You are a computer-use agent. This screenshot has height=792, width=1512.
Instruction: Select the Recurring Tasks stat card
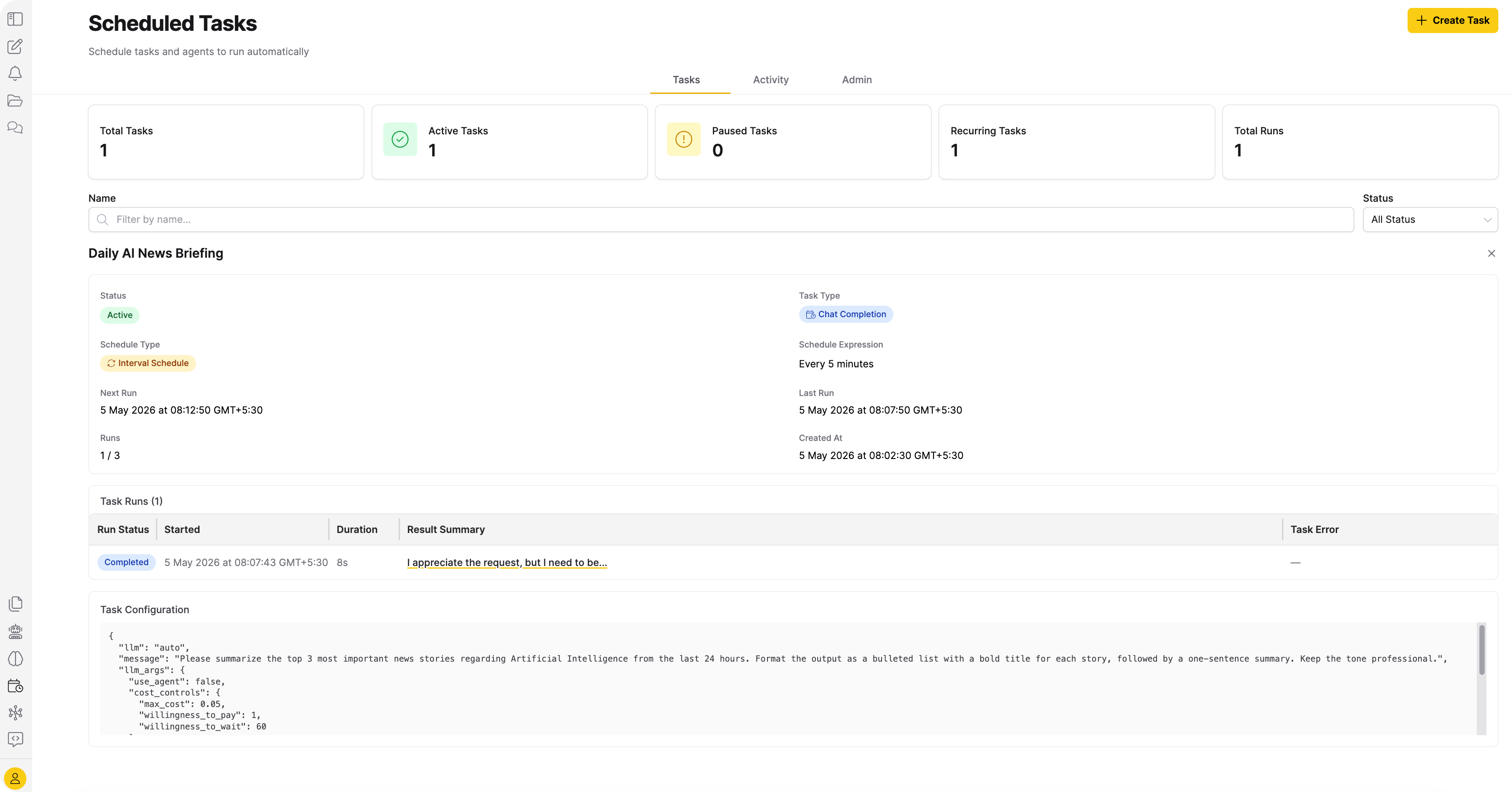click(1076, 142)
